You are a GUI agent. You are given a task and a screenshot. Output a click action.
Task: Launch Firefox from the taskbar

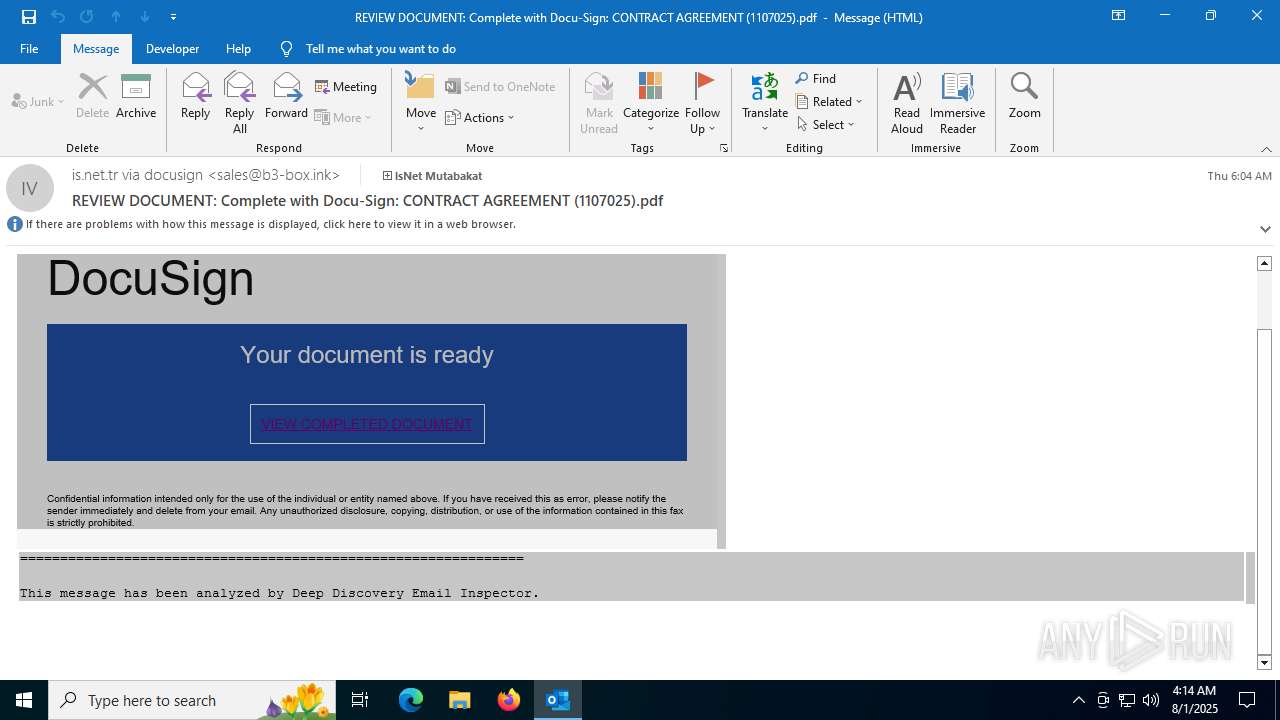509,700
